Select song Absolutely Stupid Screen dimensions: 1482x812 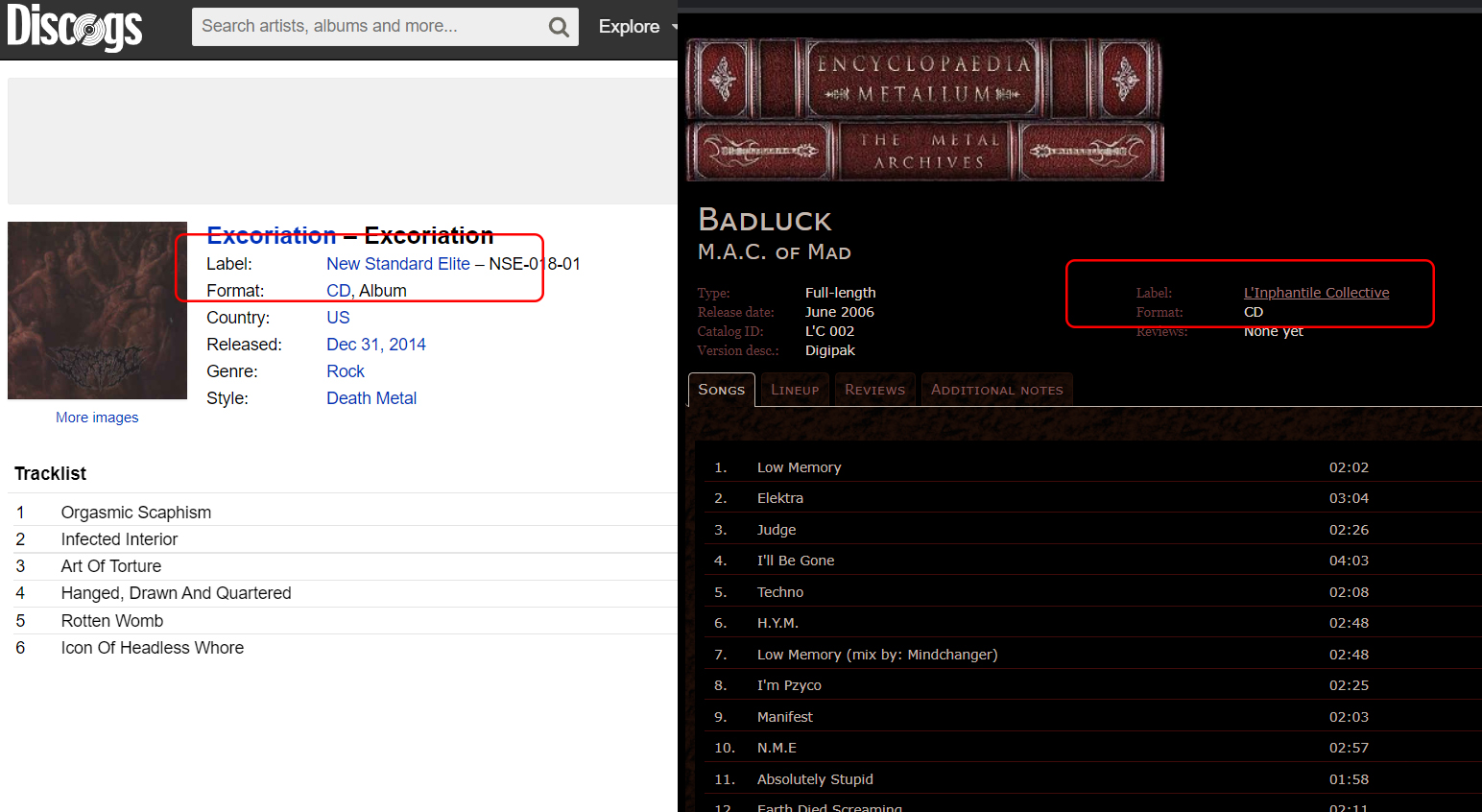point(815,779)
